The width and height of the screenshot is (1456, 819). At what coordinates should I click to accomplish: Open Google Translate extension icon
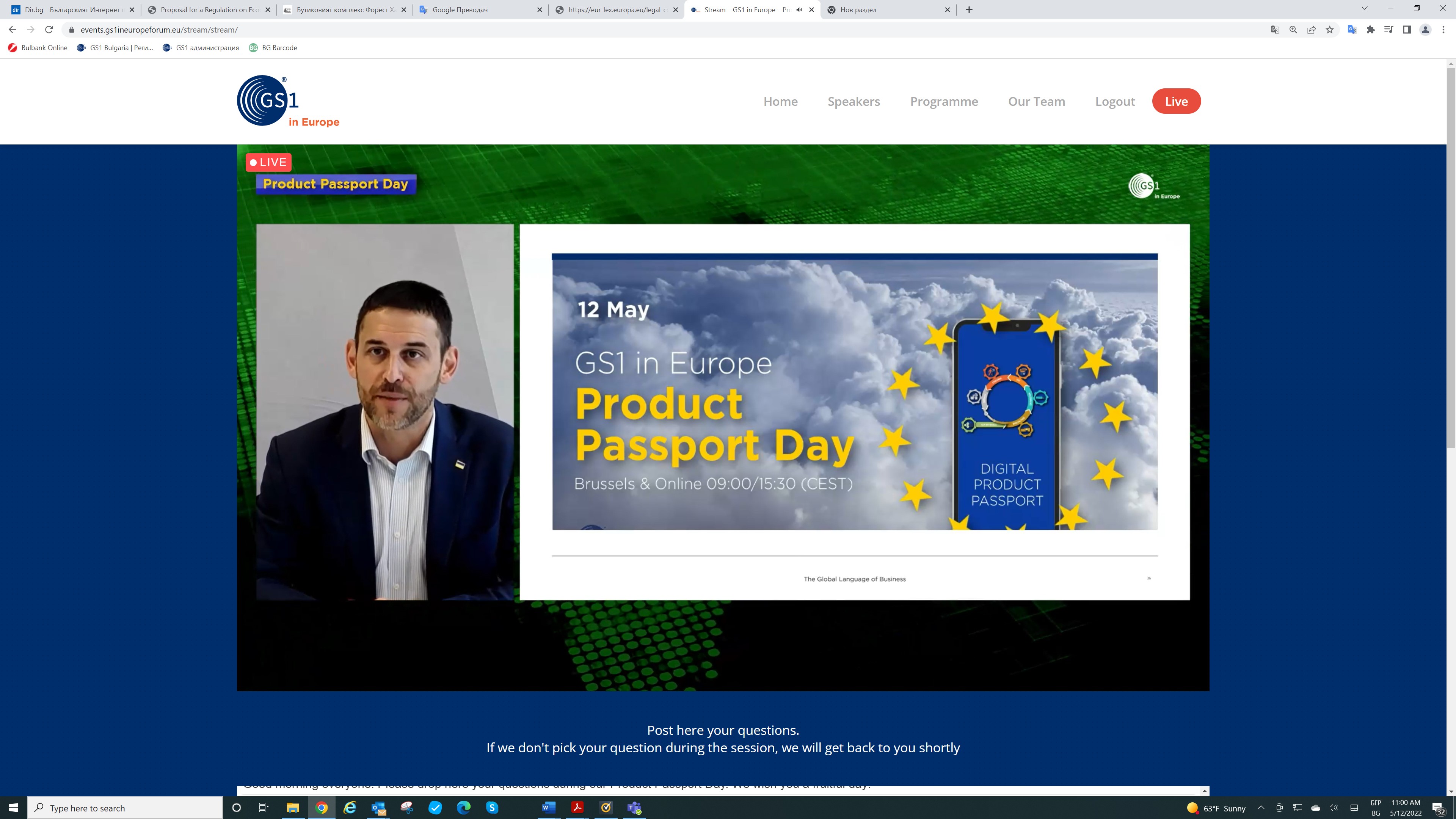tap(1352, 30)
